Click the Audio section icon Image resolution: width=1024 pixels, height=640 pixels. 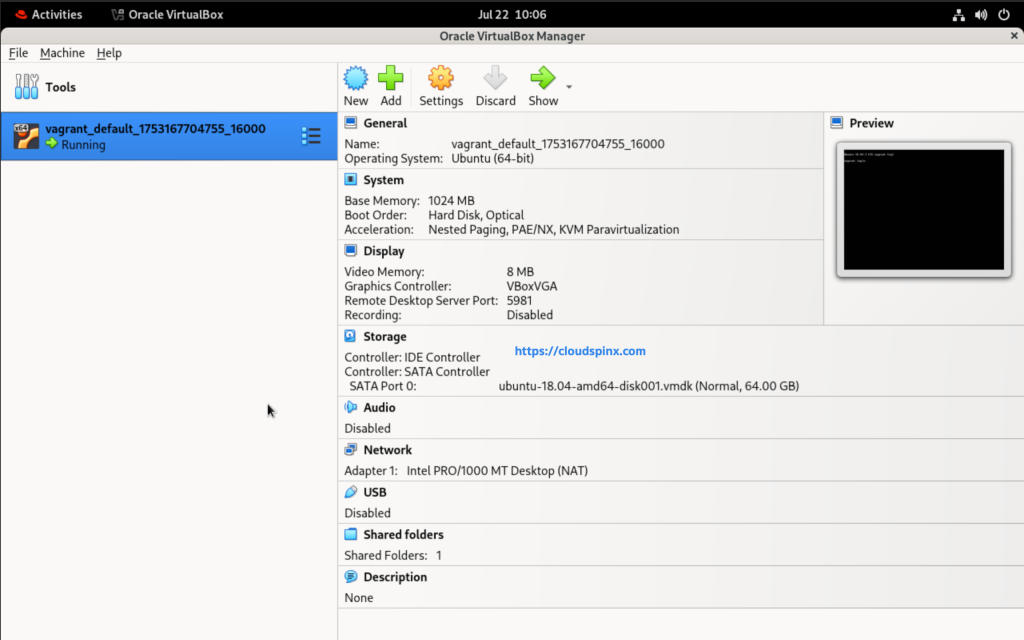click(351, 407)
